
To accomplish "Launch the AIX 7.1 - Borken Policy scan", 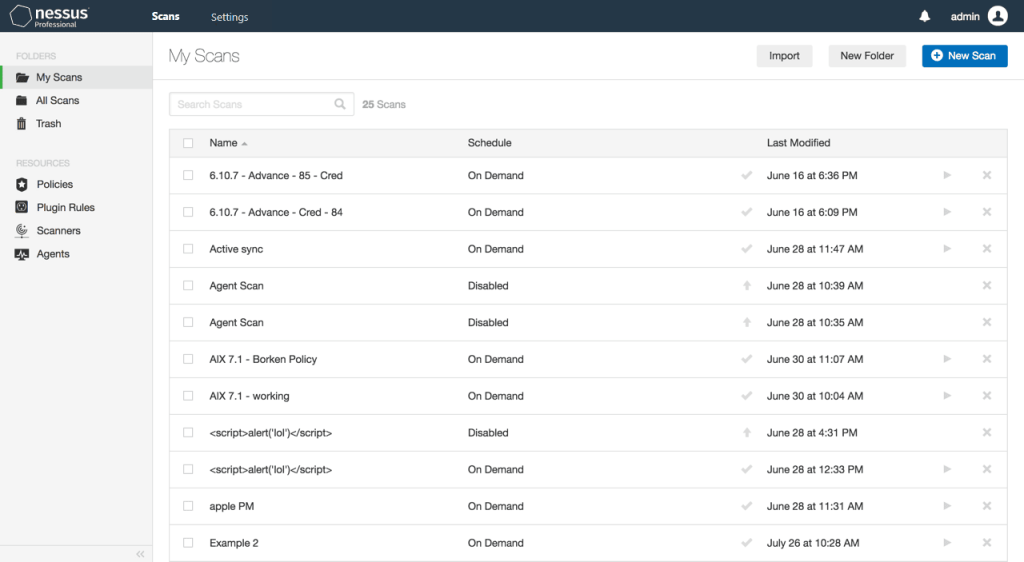I will pyautogui.click(x=947, y=359).
